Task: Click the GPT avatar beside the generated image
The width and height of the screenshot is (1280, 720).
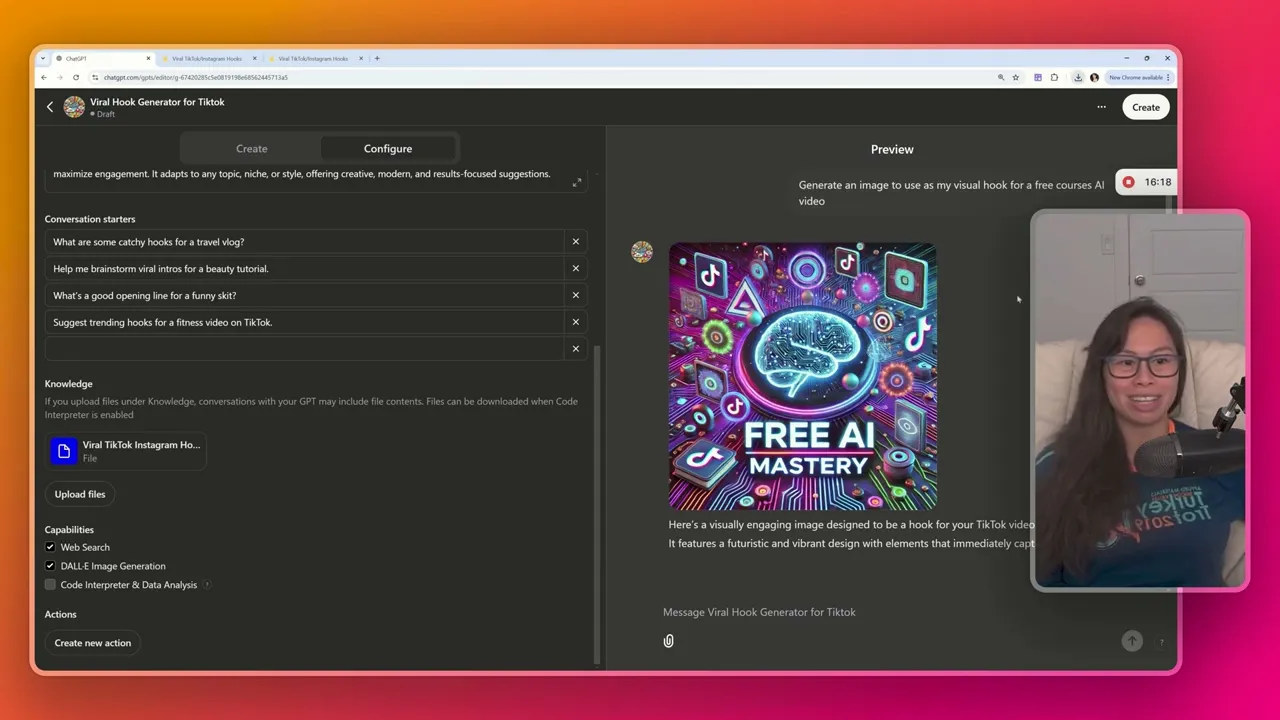Action: [x=642, y=252]
